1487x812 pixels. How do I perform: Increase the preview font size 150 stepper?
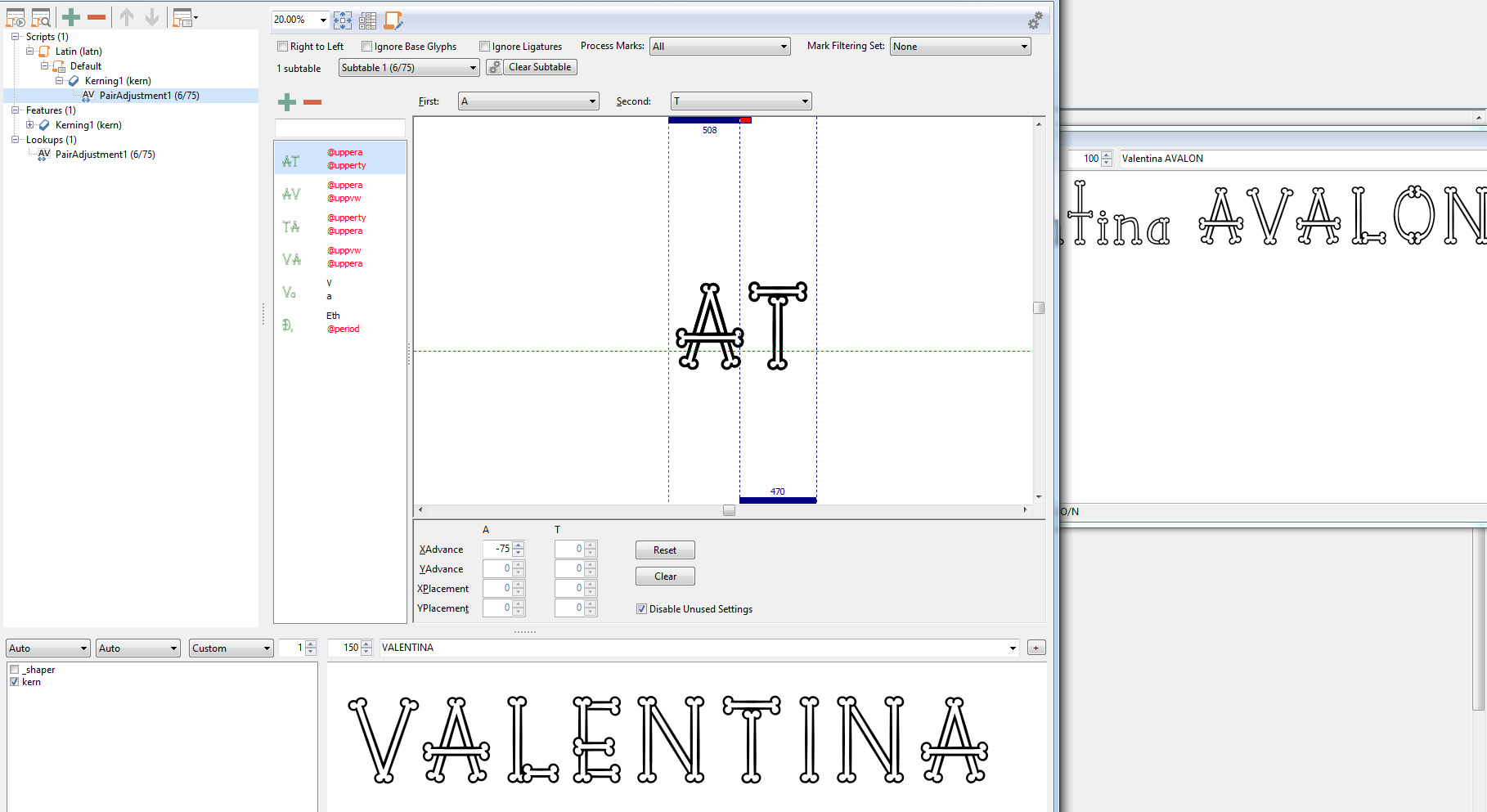click(366, 644)
